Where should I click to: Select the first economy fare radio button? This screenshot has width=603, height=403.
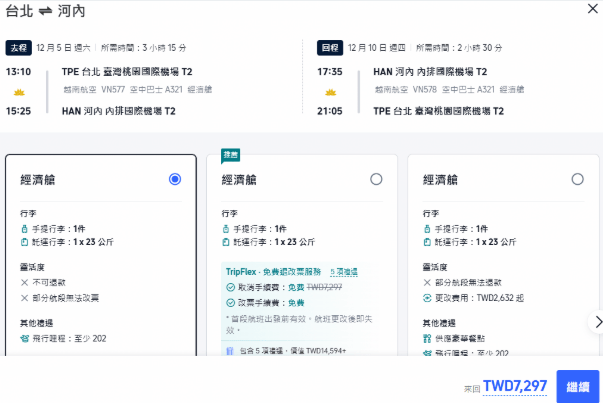coord(175,179)
